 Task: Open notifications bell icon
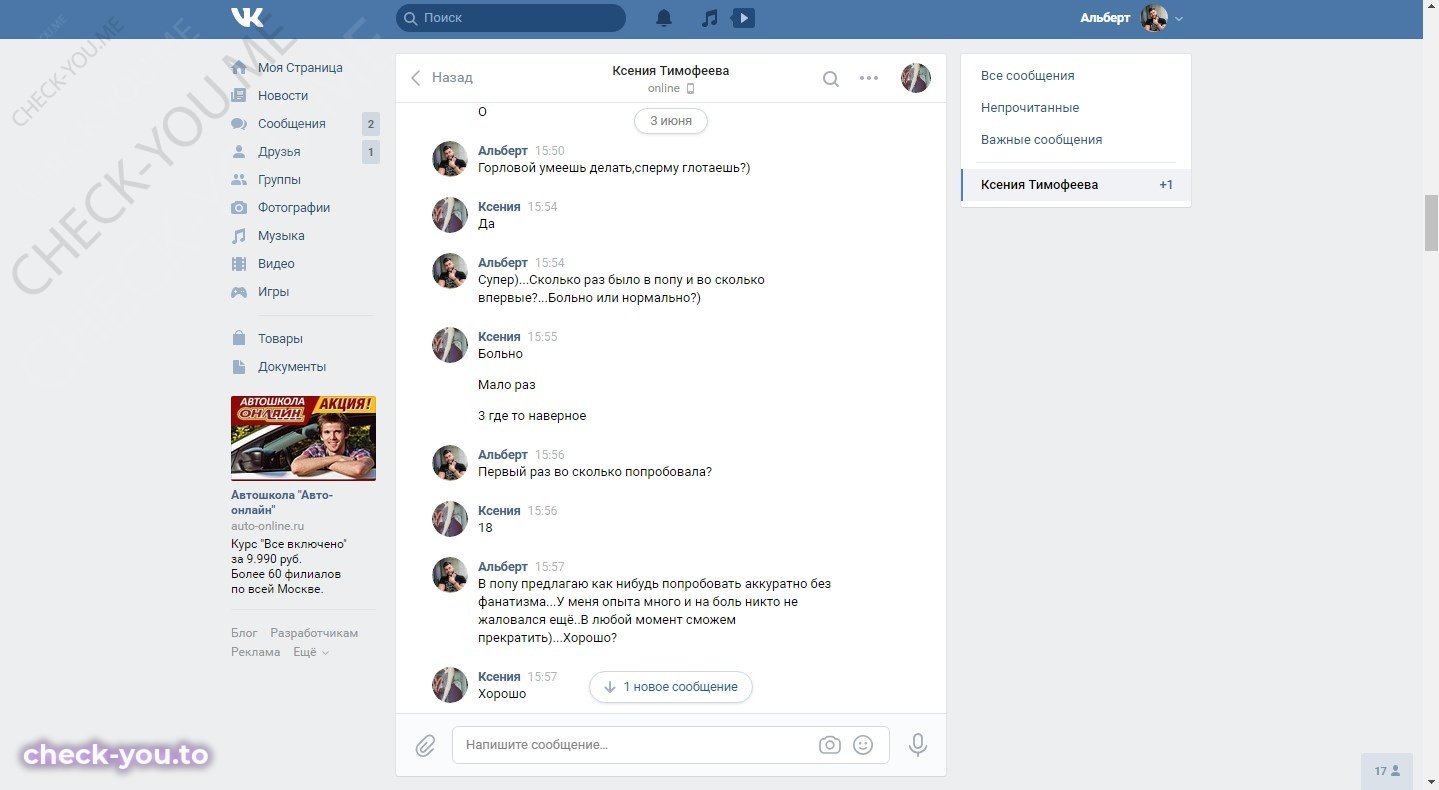click(664, 18)
